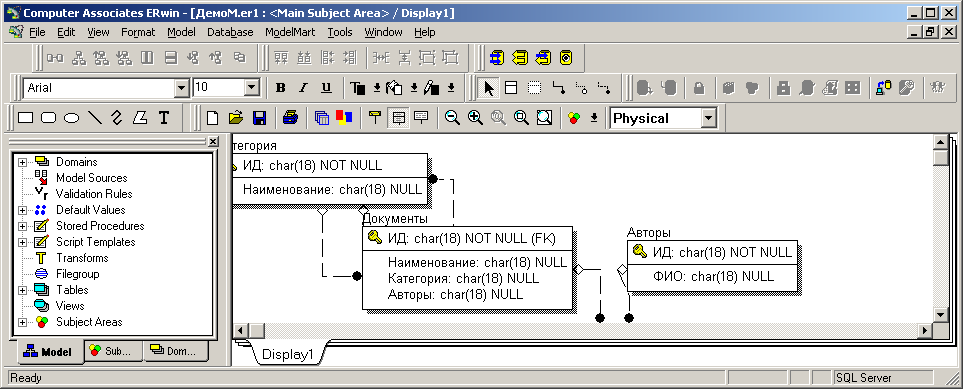The image size is (963, 389).
Task: Open the ModelMart menu
Action: pos(290,32)
